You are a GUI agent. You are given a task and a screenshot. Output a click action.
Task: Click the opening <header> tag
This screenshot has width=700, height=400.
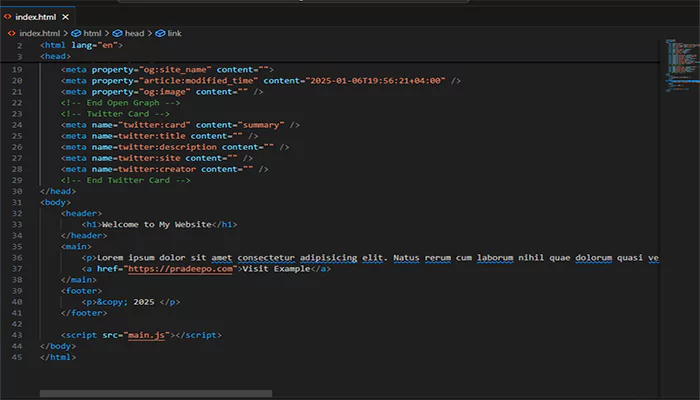coord(81,213)
